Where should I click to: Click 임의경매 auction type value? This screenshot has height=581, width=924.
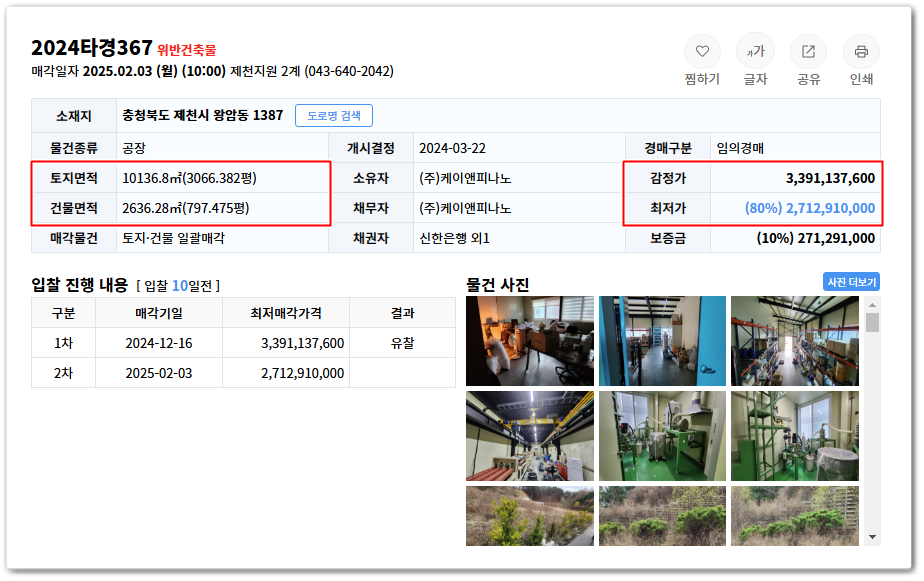[x=740, y=148]
